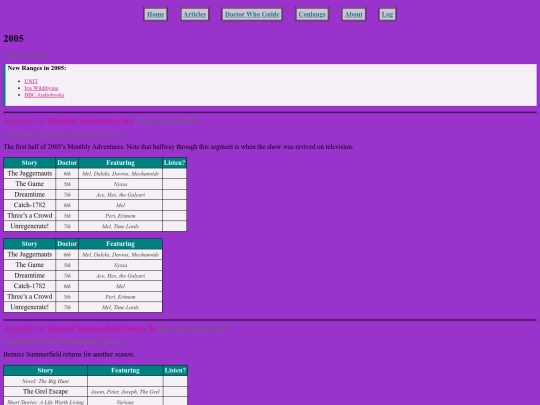Click 'Nyssa' in the table without Listen? column

[120, 265]
